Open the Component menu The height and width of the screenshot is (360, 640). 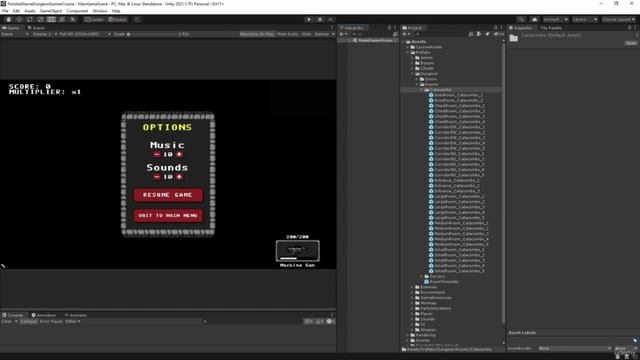77,11
